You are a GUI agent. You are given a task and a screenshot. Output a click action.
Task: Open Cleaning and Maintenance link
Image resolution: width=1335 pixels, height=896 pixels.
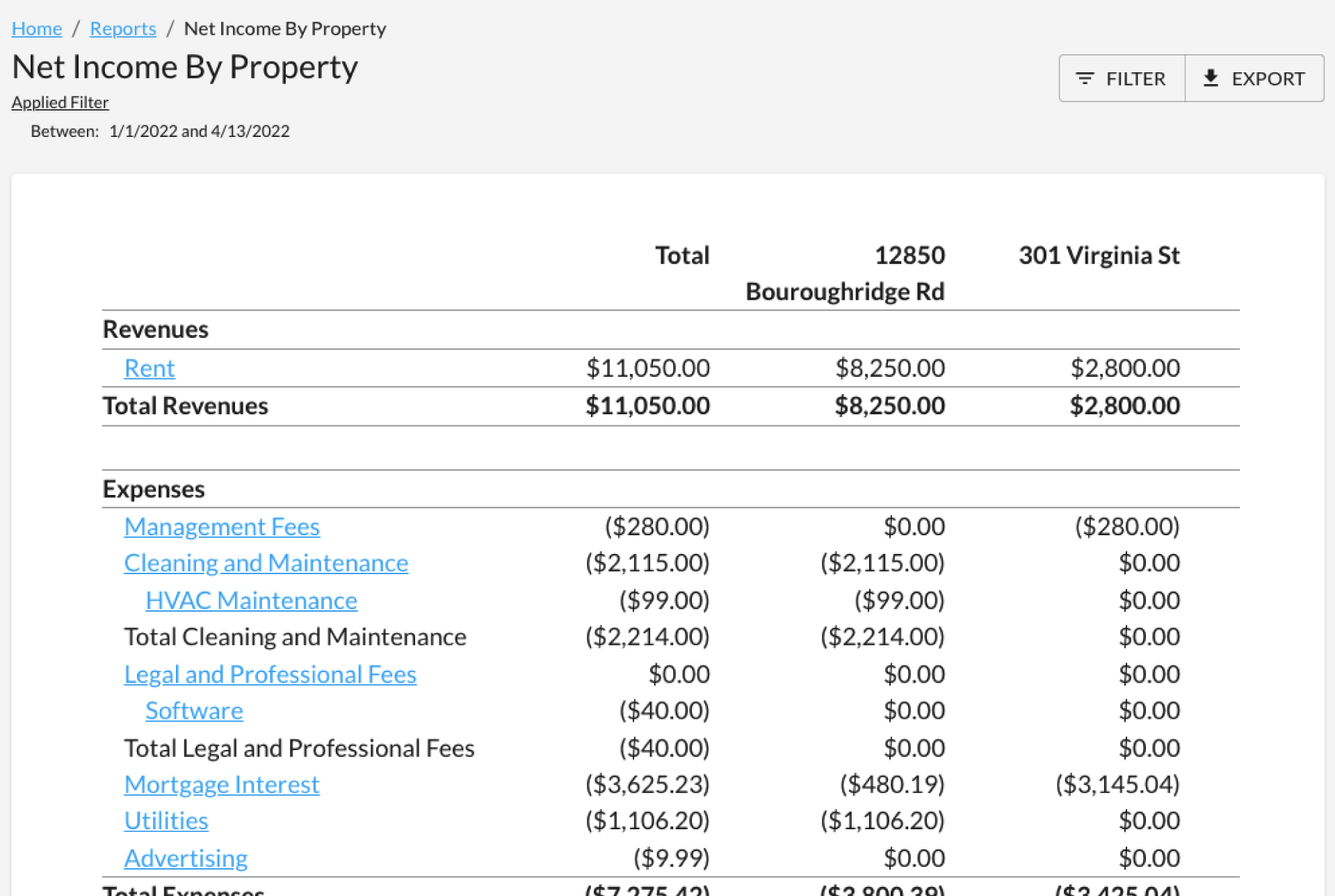[266, 562]
